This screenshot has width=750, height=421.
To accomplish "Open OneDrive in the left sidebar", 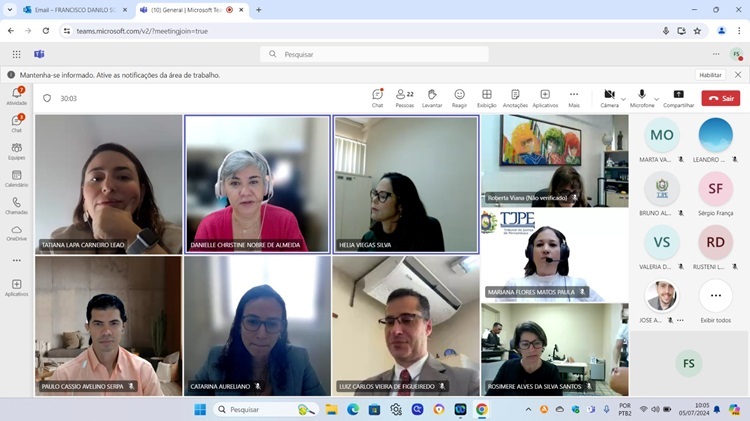I will point(17,233).
